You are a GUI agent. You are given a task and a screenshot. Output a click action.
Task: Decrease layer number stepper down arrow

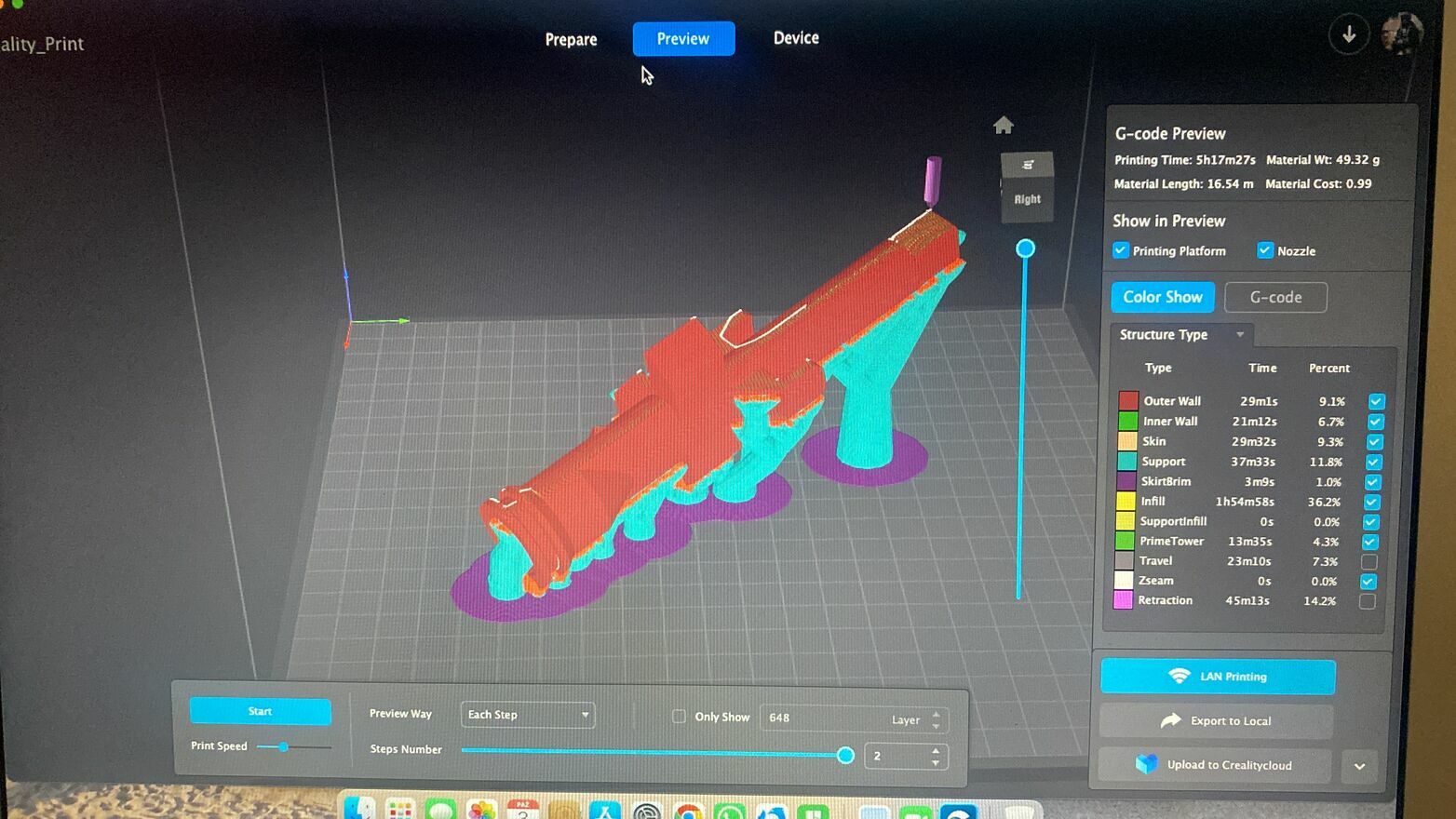(x=936, y=726)
